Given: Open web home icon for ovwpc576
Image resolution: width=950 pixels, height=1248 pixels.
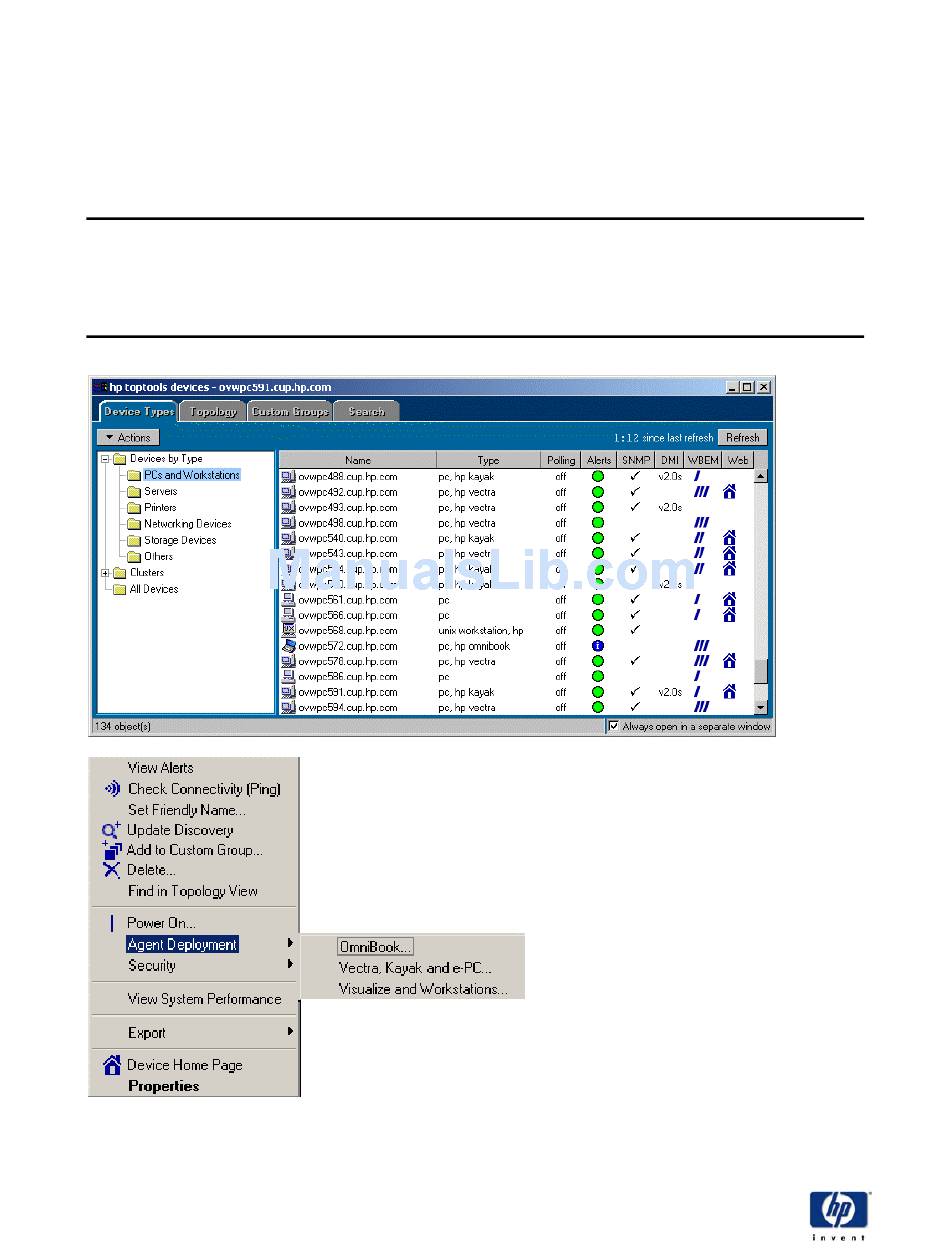Looking at the screenshot, I should coord(730,661).
